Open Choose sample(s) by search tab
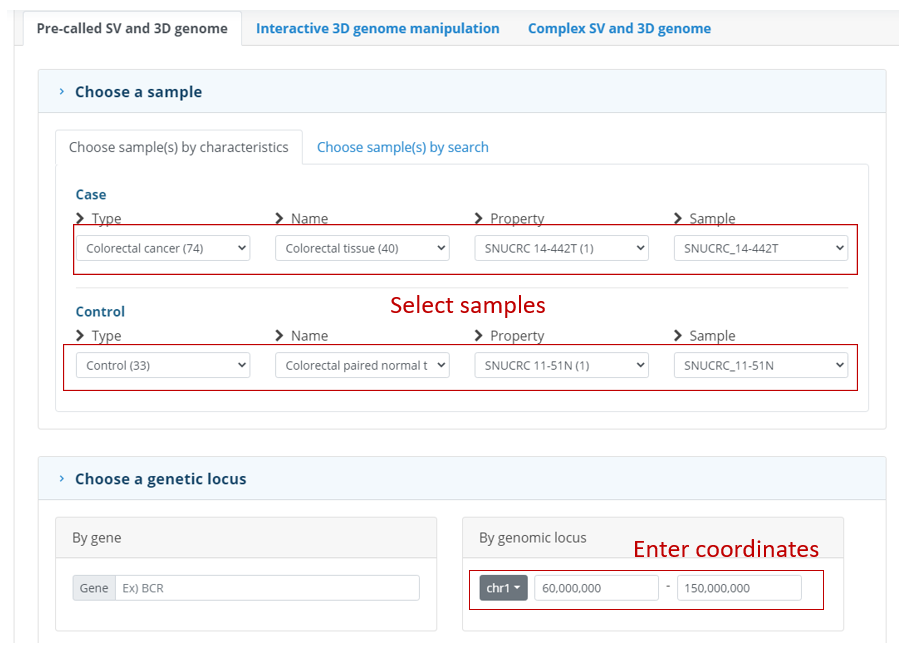 (402, 147)
